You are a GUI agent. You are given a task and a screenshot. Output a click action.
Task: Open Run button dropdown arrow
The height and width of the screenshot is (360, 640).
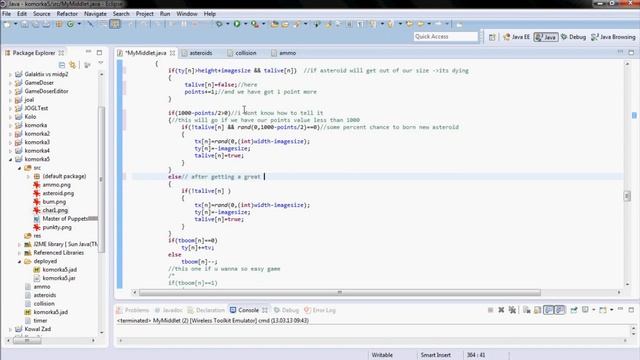pos(245,24)
